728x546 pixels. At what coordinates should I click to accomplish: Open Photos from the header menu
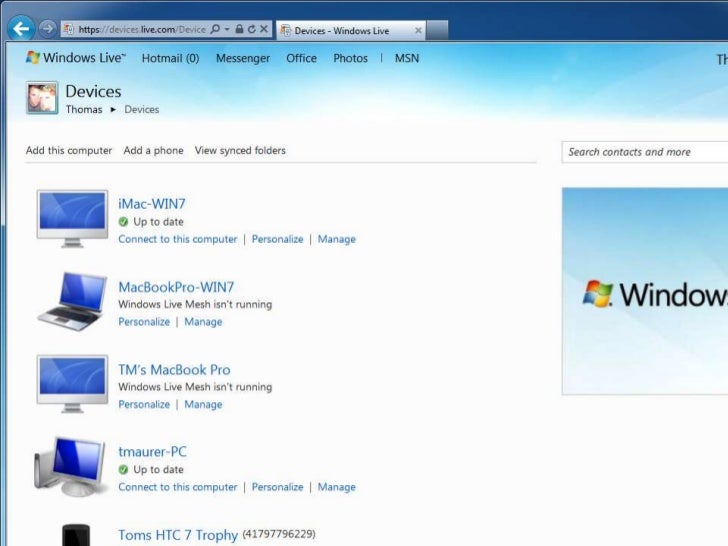tap(351, 58)
